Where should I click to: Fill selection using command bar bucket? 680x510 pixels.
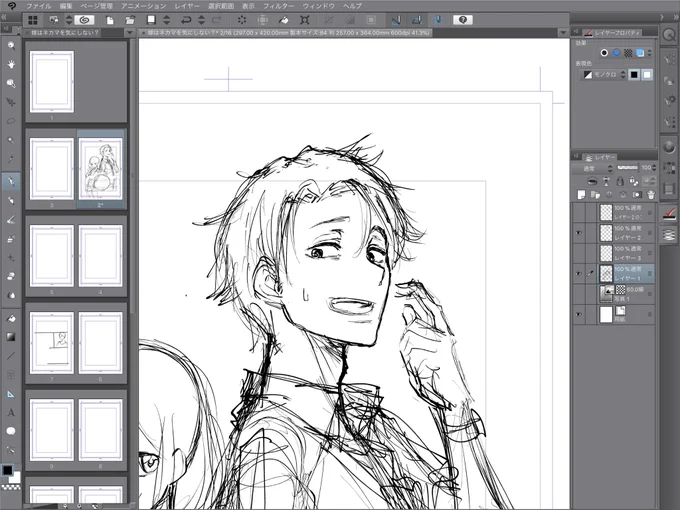[284, 20]
